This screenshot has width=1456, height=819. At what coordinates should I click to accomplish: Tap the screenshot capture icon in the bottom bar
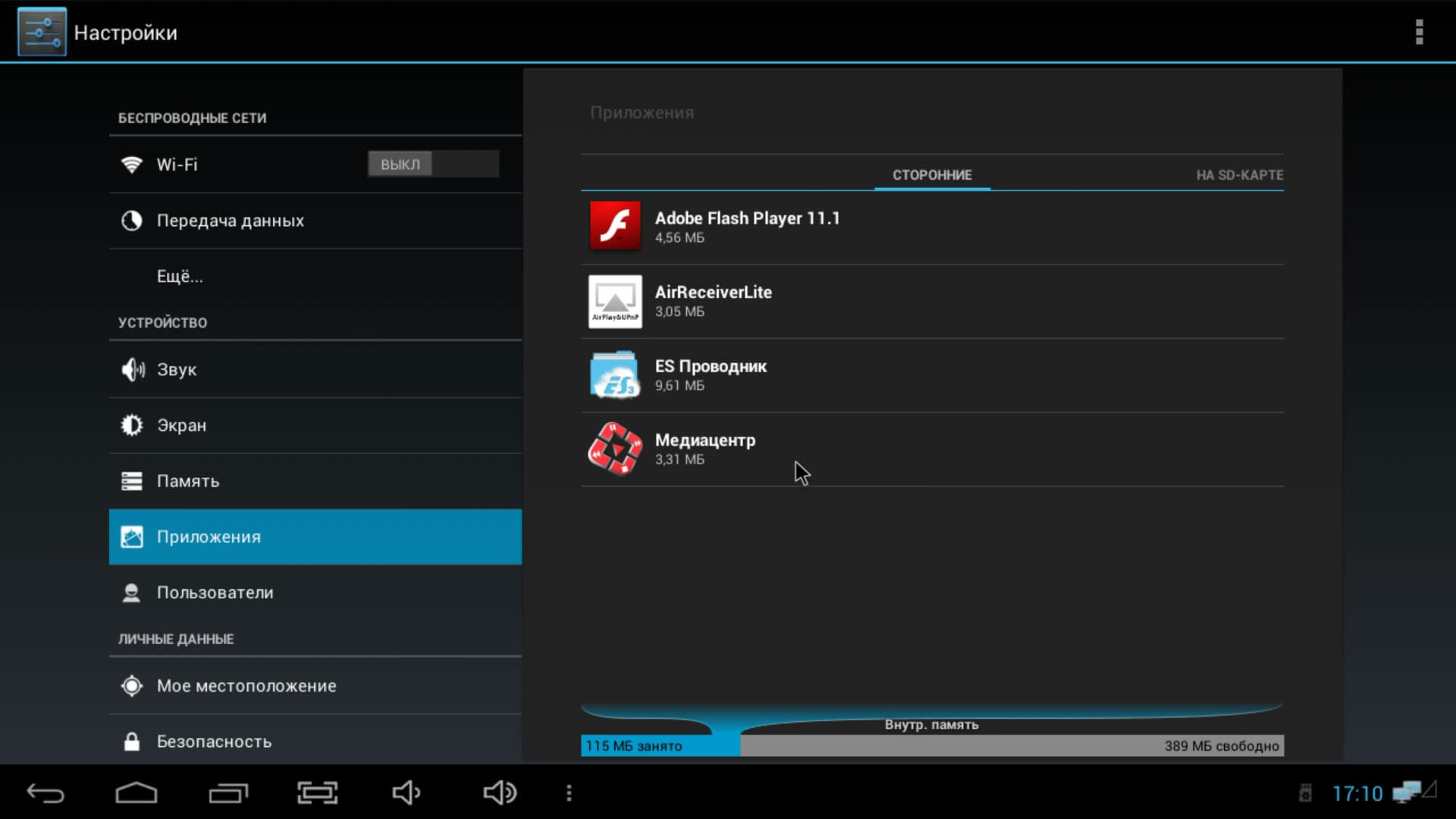[317, 793]
